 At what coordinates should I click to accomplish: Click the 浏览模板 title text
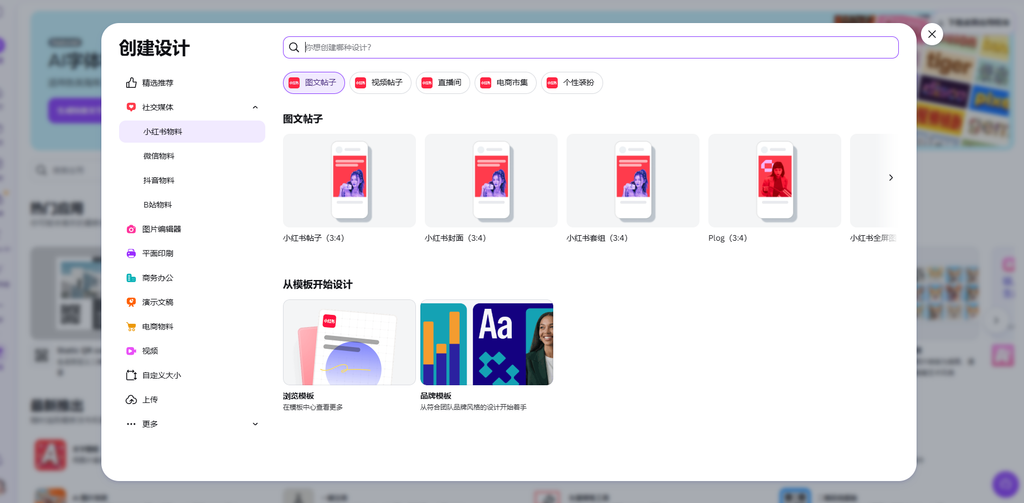coord(298,396)
